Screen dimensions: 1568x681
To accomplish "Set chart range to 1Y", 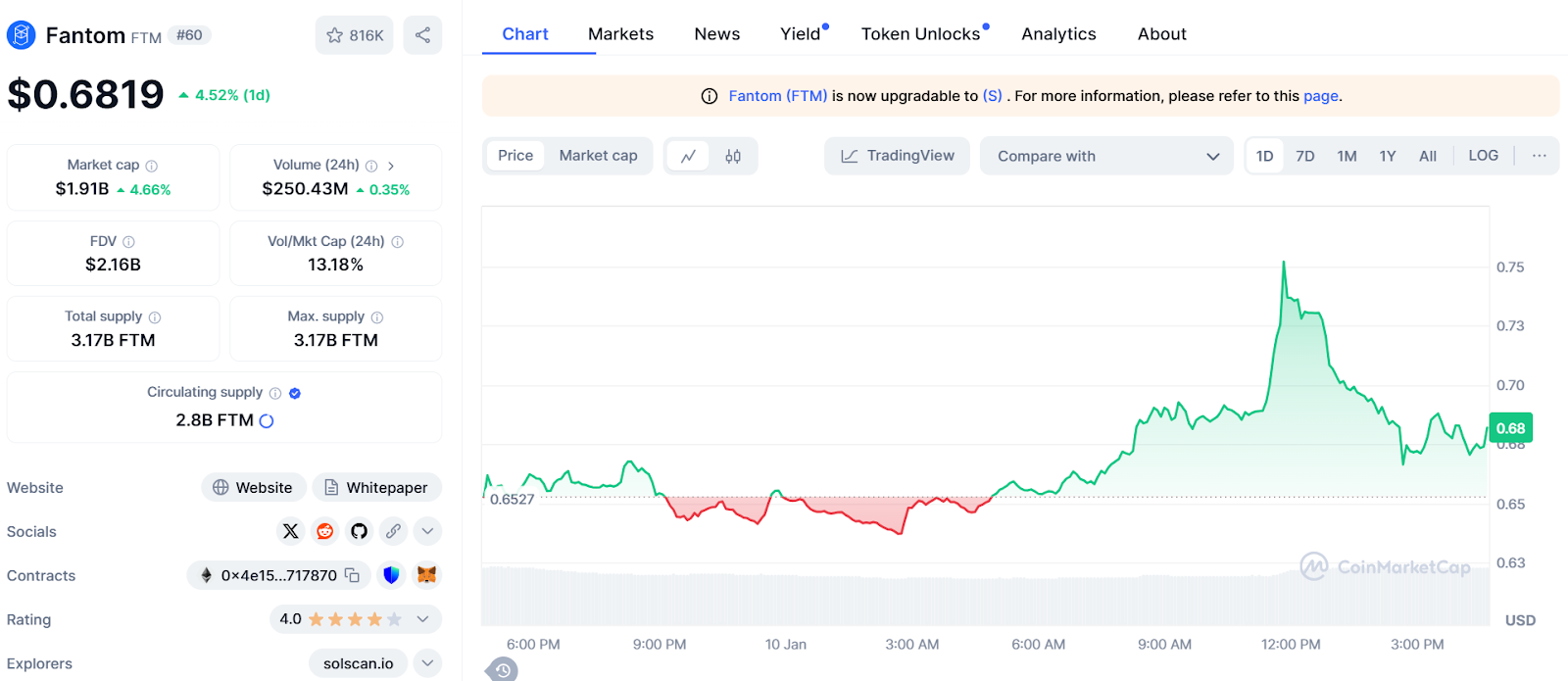I will tap(1388, 156).
